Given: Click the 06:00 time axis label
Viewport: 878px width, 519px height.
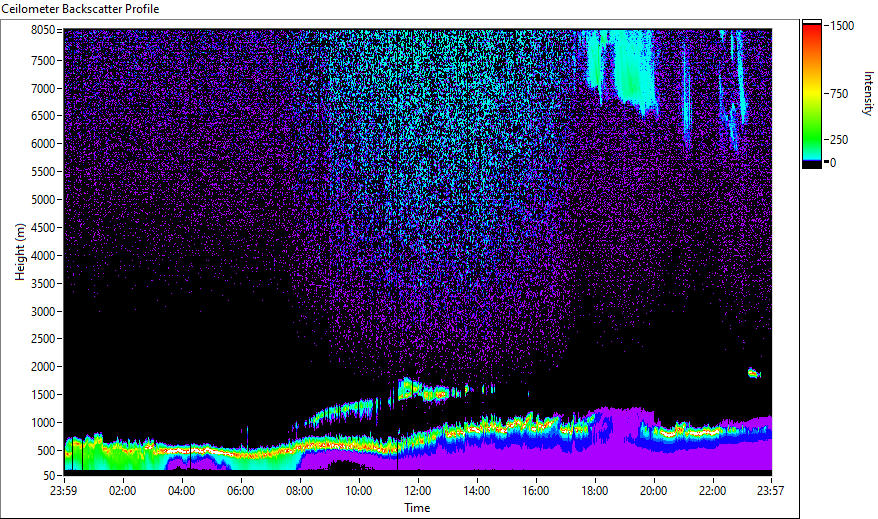Looking at the screenshot, I should click(241, 491).
